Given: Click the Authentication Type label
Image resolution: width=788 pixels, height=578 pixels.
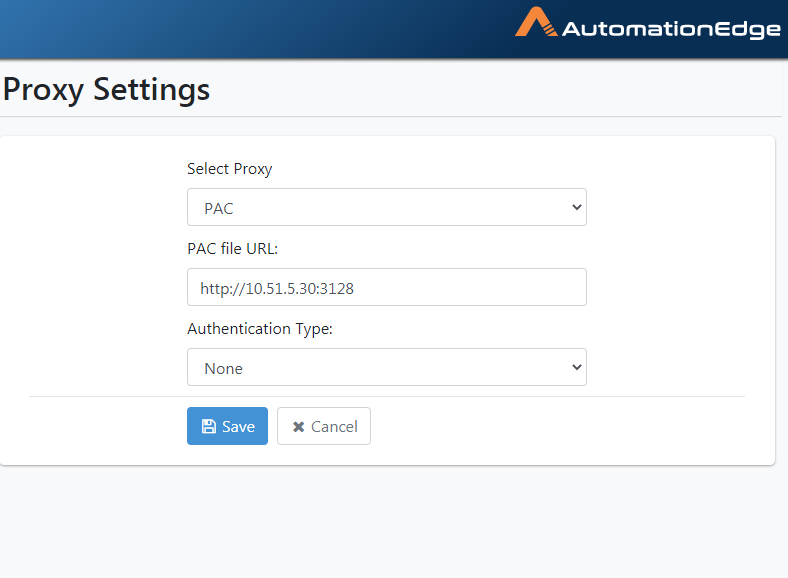Looking at the screenshot, I should click(260, 329).
